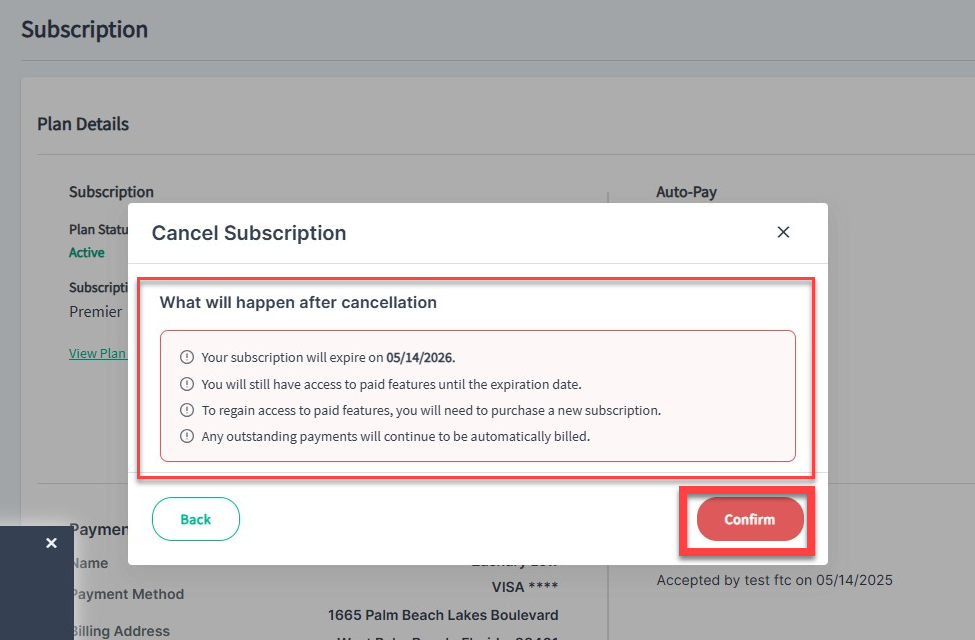Click the info icon beside the automatic billing notice
Image resolution: width=975 pixels, height=640 pixels.
click(186, 436)
